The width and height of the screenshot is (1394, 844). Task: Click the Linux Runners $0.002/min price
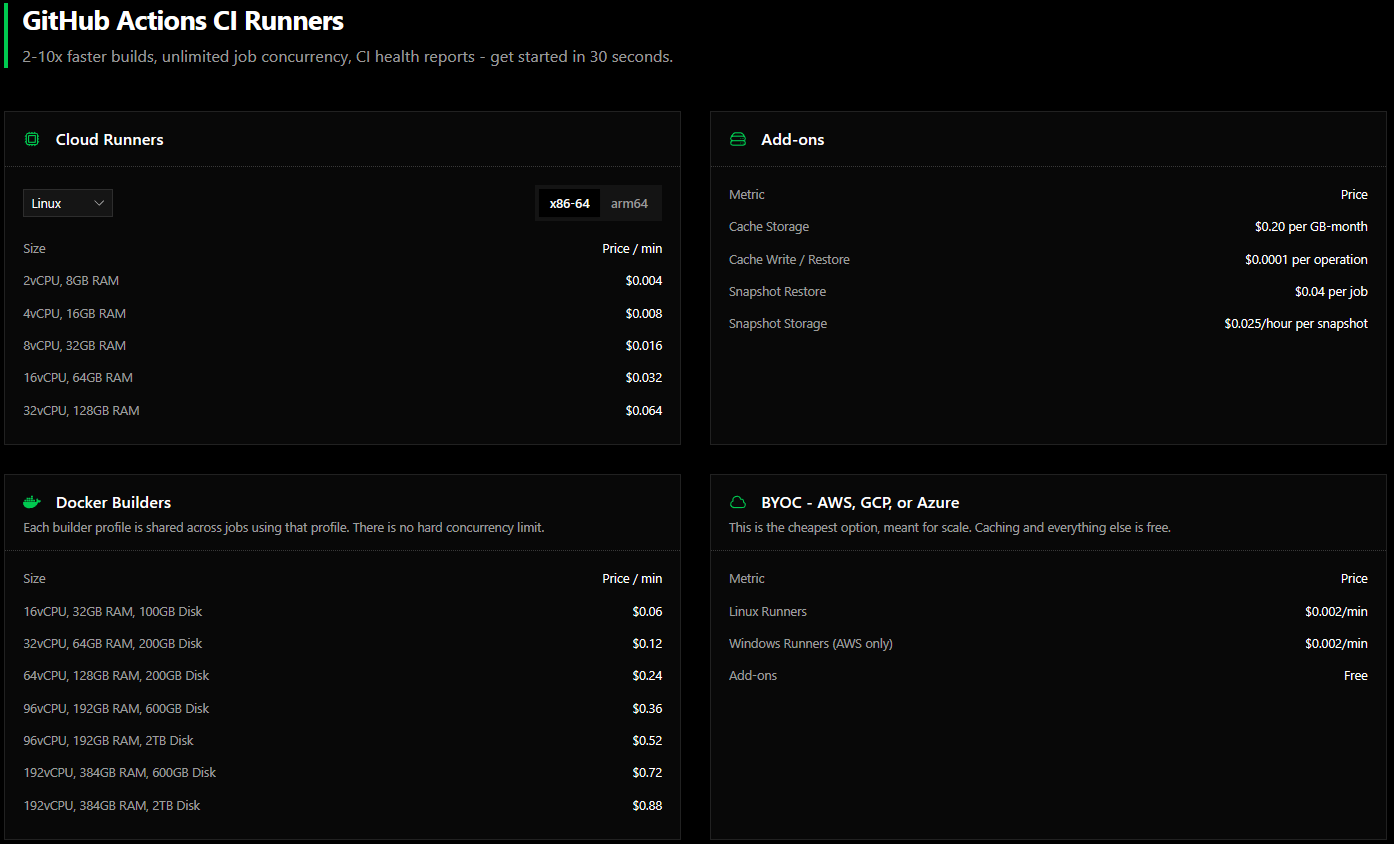(1336, 611)
